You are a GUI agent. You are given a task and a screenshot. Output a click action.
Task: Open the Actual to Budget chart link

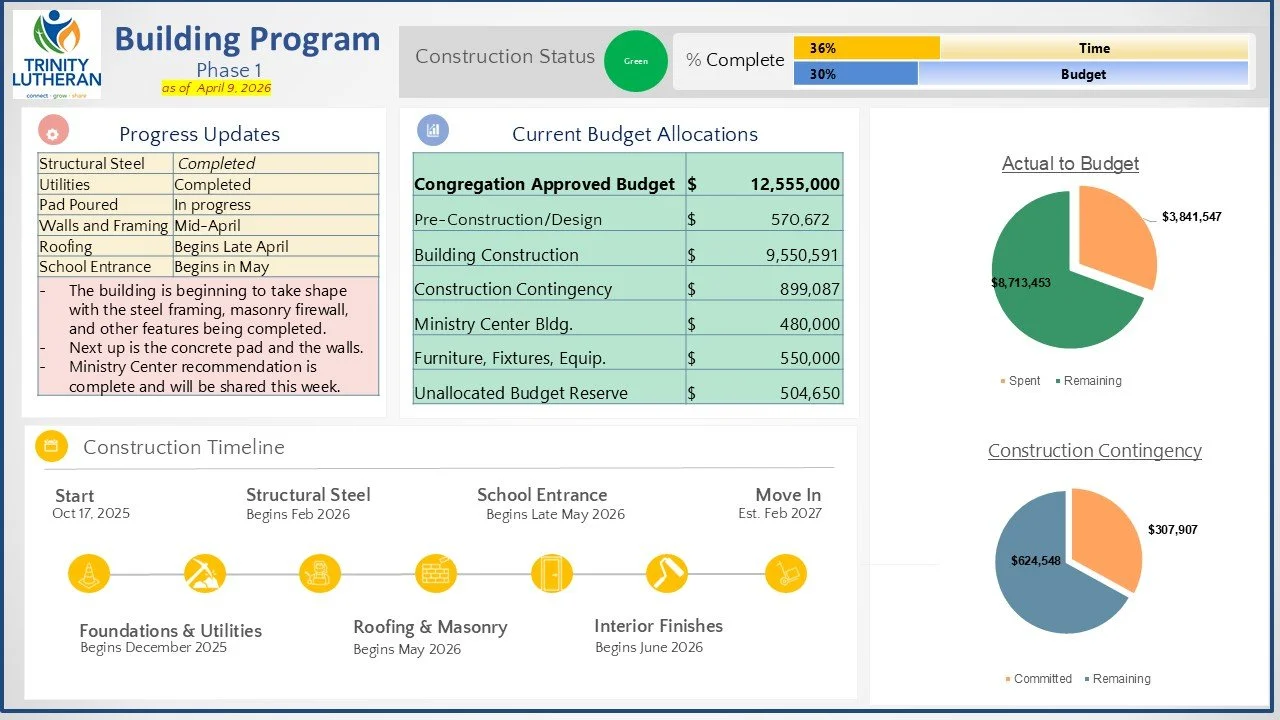coord(1070,163)
